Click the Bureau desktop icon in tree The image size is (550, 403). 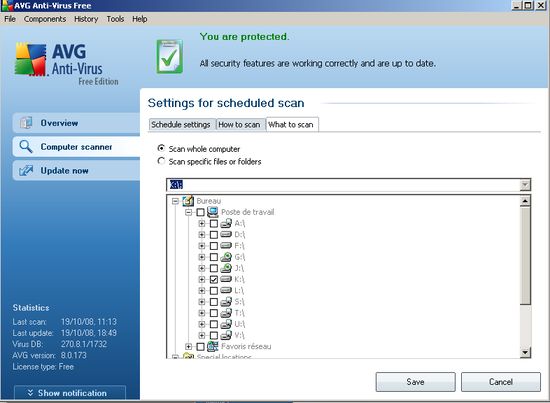pos(188,201)
